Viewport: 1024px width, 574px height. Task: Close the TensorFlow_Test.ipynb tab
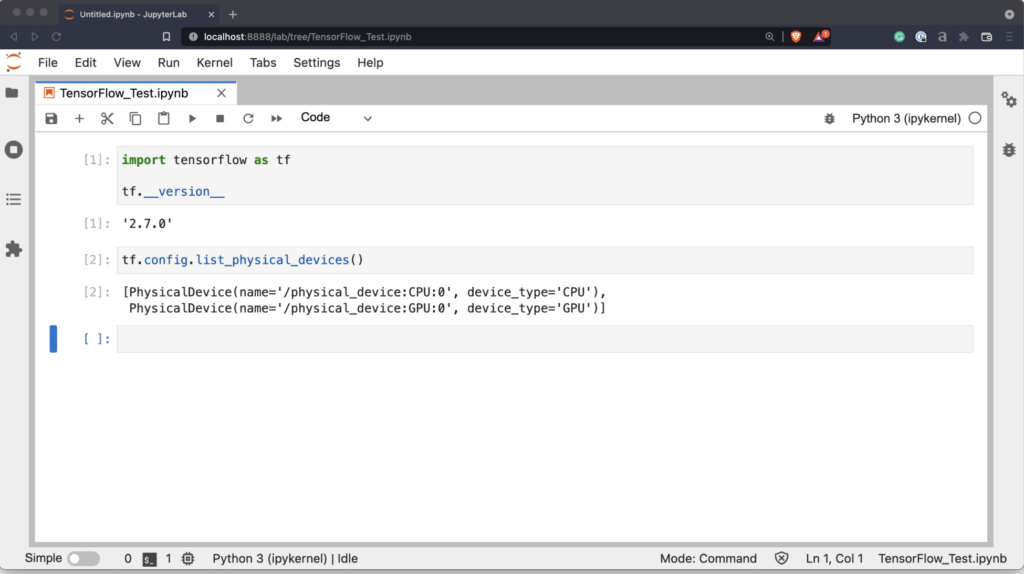pos(221,93)
